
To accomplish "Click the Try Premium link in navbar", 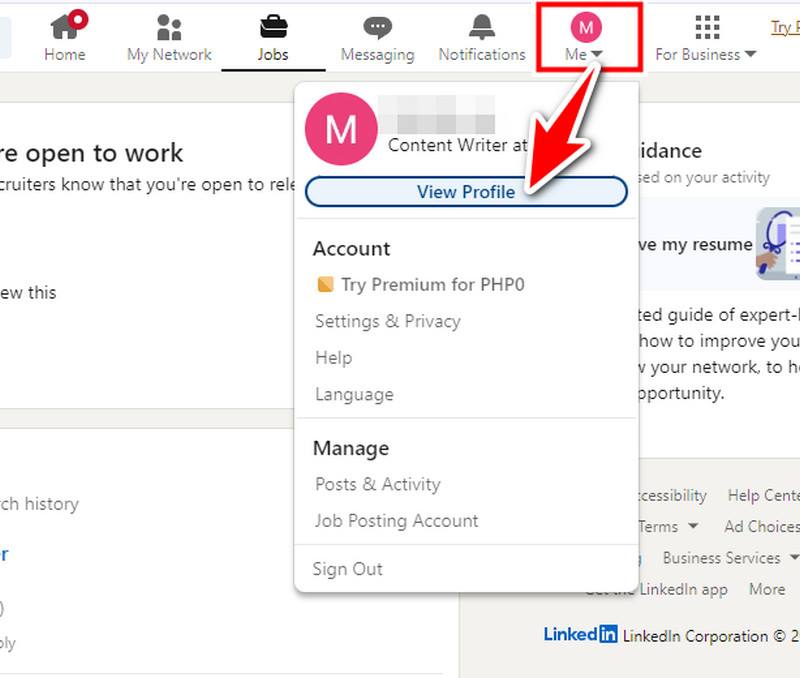I will (x=785, y=27).
